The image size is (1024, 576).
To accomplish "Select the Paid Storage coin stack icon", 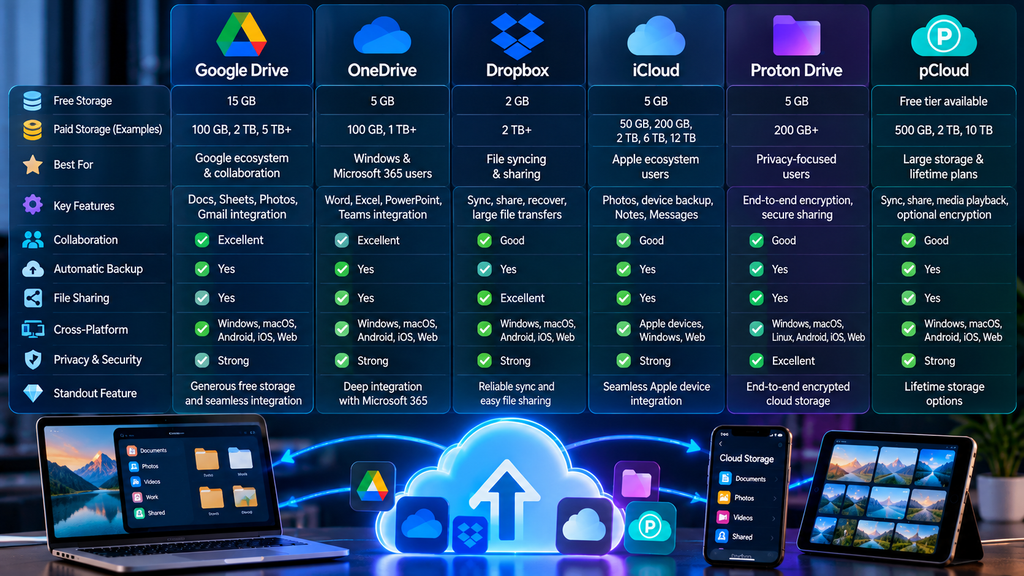I will point(32,130).
